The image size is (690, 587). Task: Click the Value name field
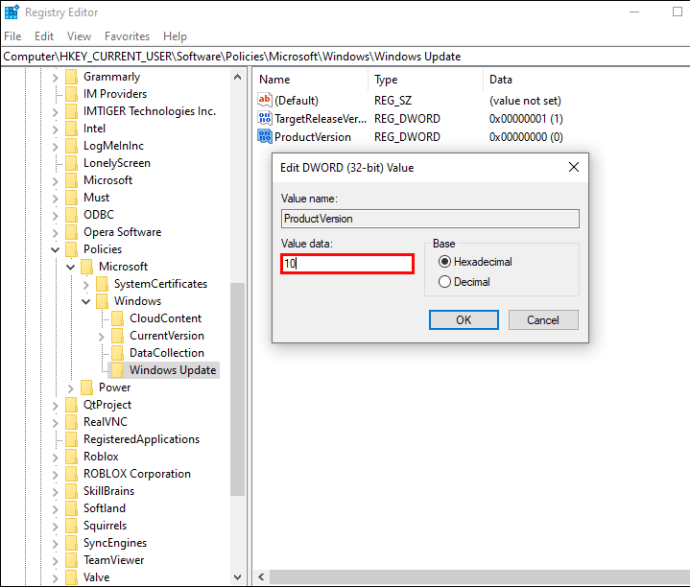430,218
